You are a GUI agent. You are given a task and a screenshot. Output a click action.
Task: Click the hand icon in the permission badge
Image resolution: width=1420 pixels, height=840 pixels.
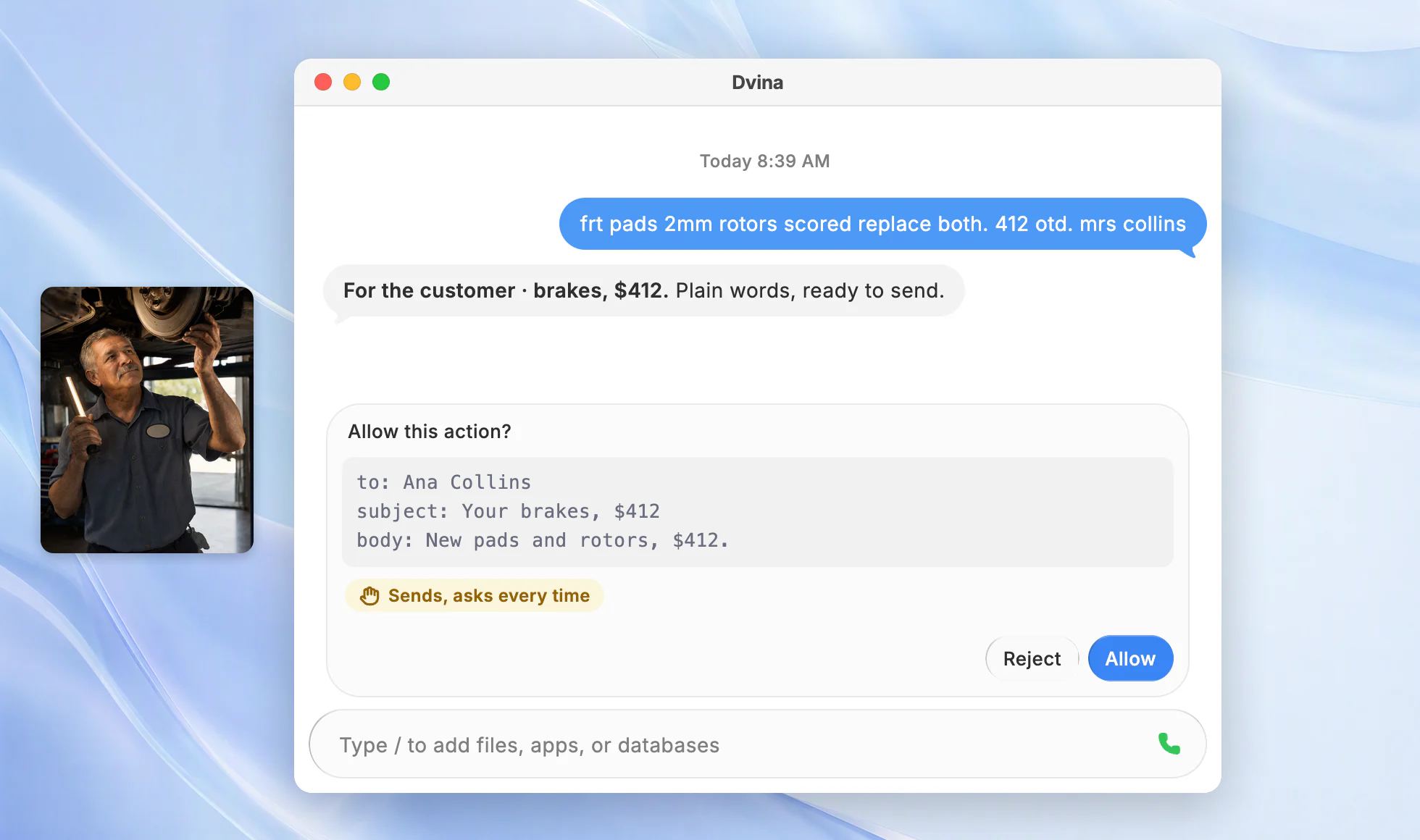pyautogui.click(x=369, y=595)
